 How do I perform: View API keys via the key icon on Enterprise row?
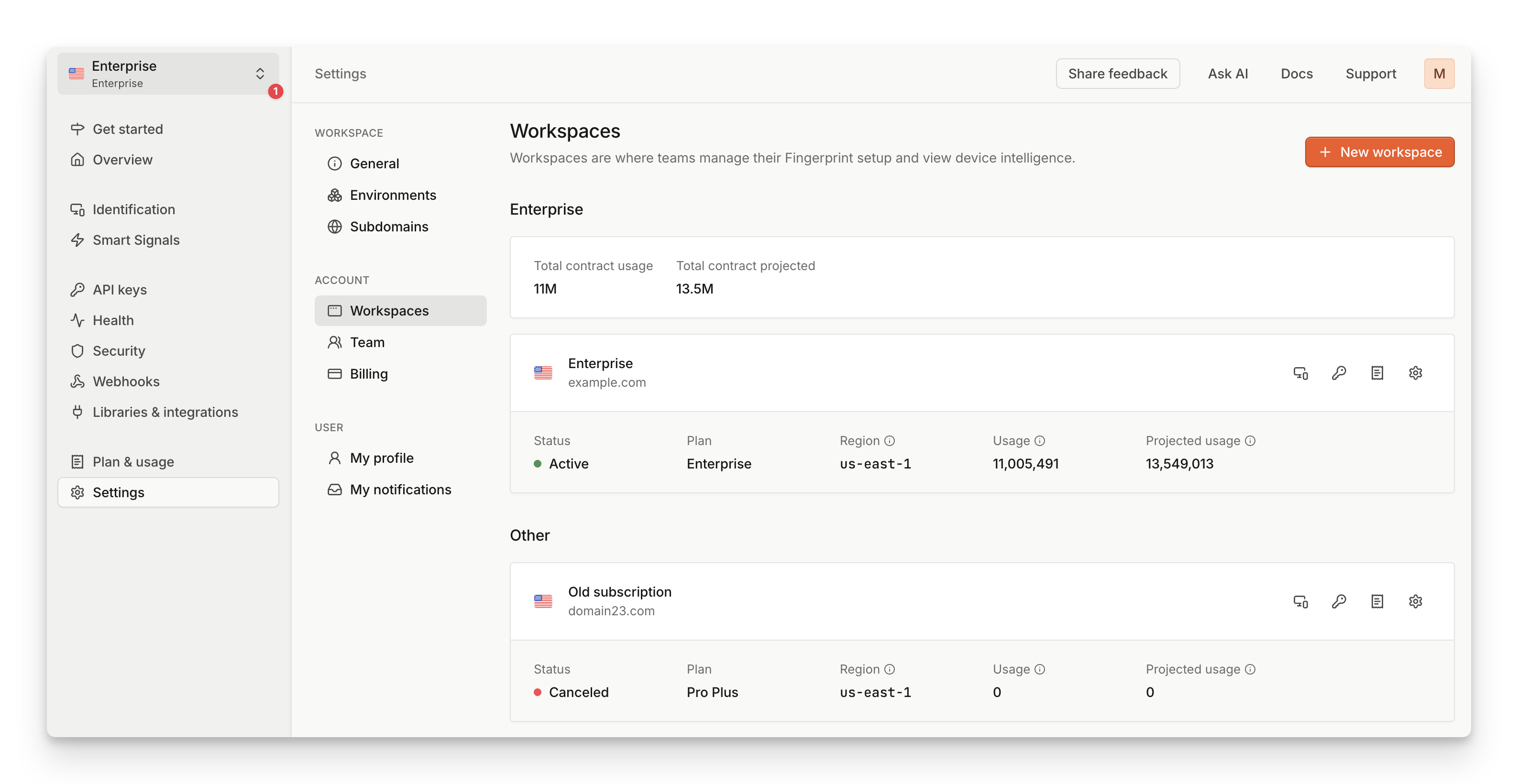(1338, 373)
